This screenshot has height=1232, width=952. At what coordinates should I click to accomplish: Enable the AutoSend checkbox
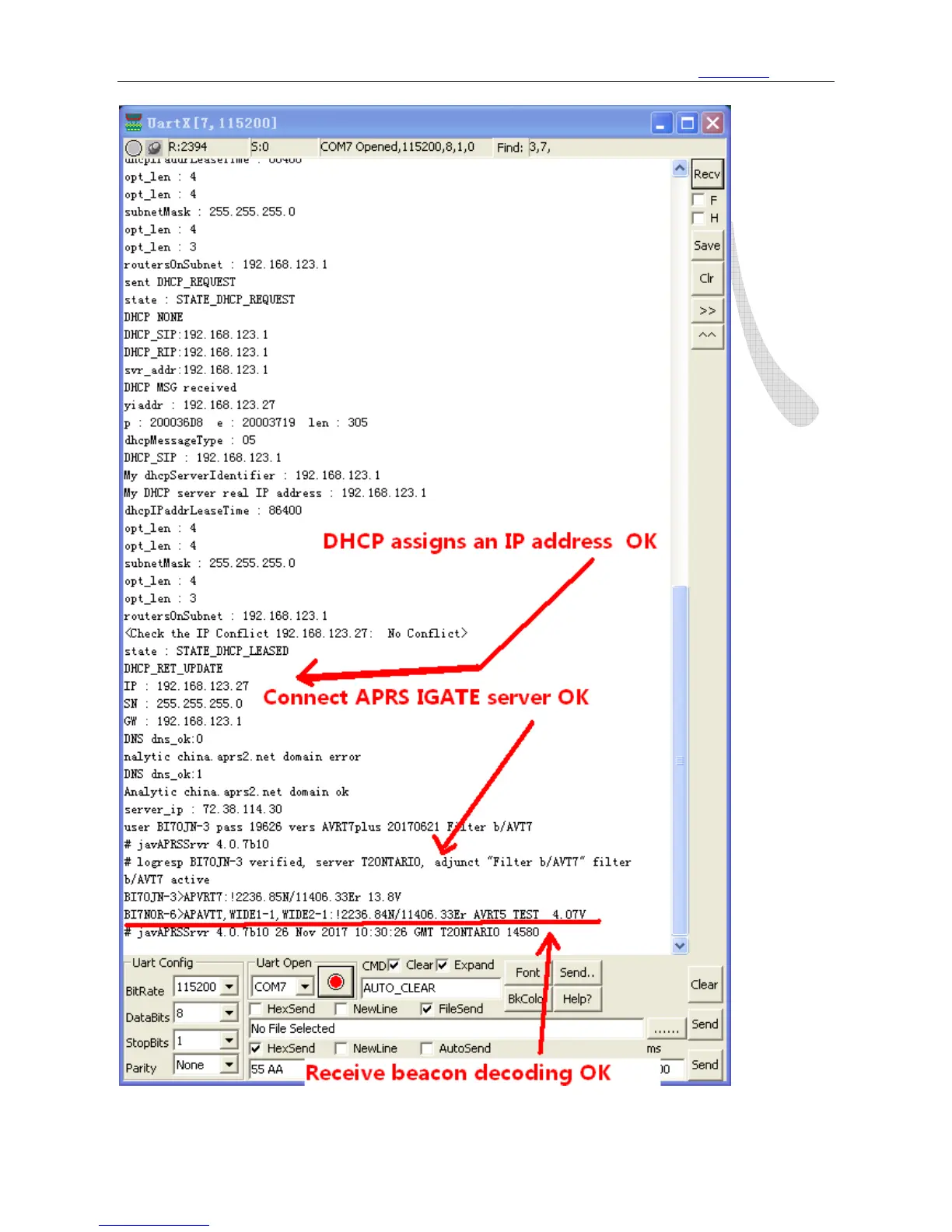pos(426,1048)
